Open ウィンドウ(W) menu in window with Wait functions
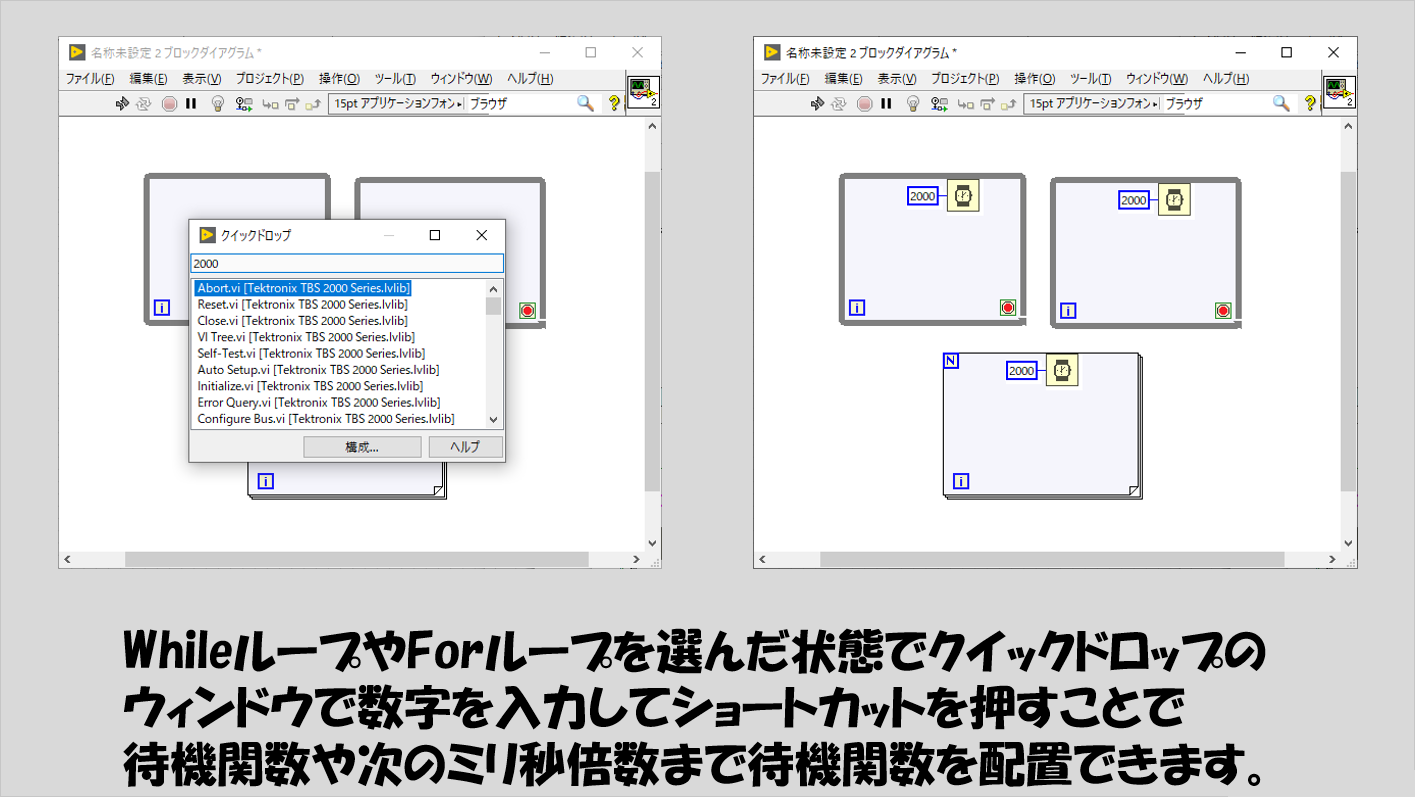This screenshot has width=1415, height=797. tap(1156, 79)
